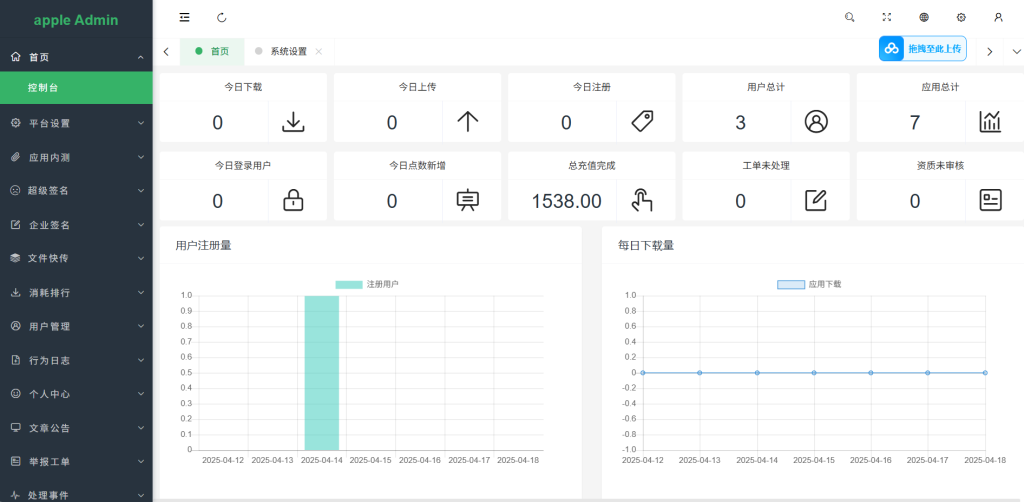This screenshot has height=502, width=1024.
Task: Expand the 应用内测 sidebar menu
Action: click(76, 157)
